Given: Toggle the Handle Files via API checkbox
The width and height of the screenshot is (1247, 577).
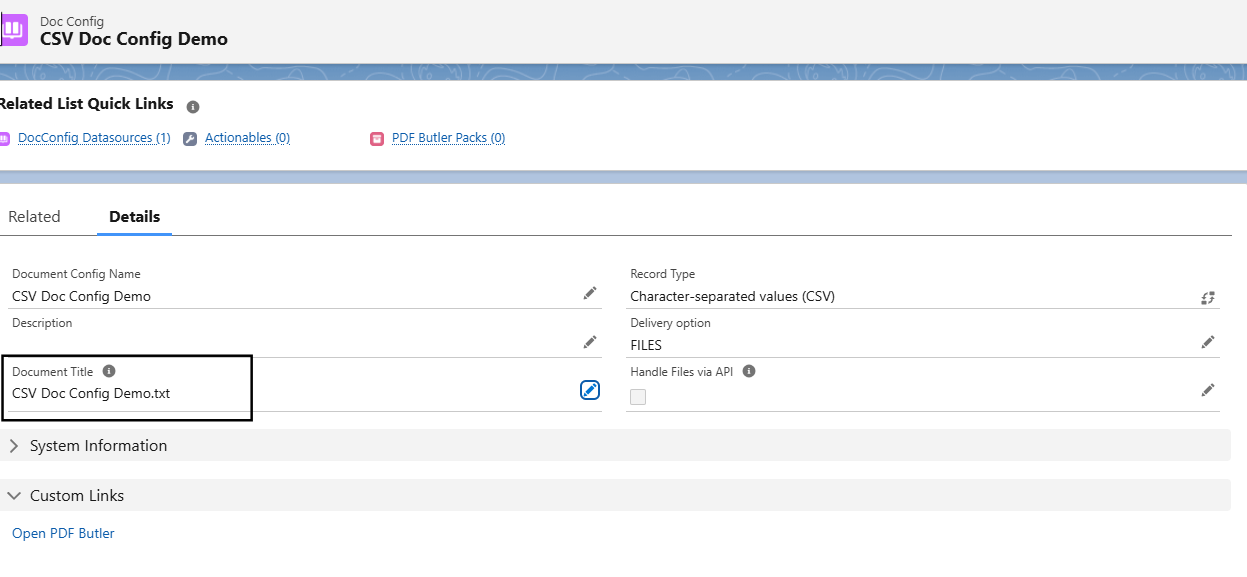Looking at the screenshot, I should pyautogui.click(x=638, y=397).
